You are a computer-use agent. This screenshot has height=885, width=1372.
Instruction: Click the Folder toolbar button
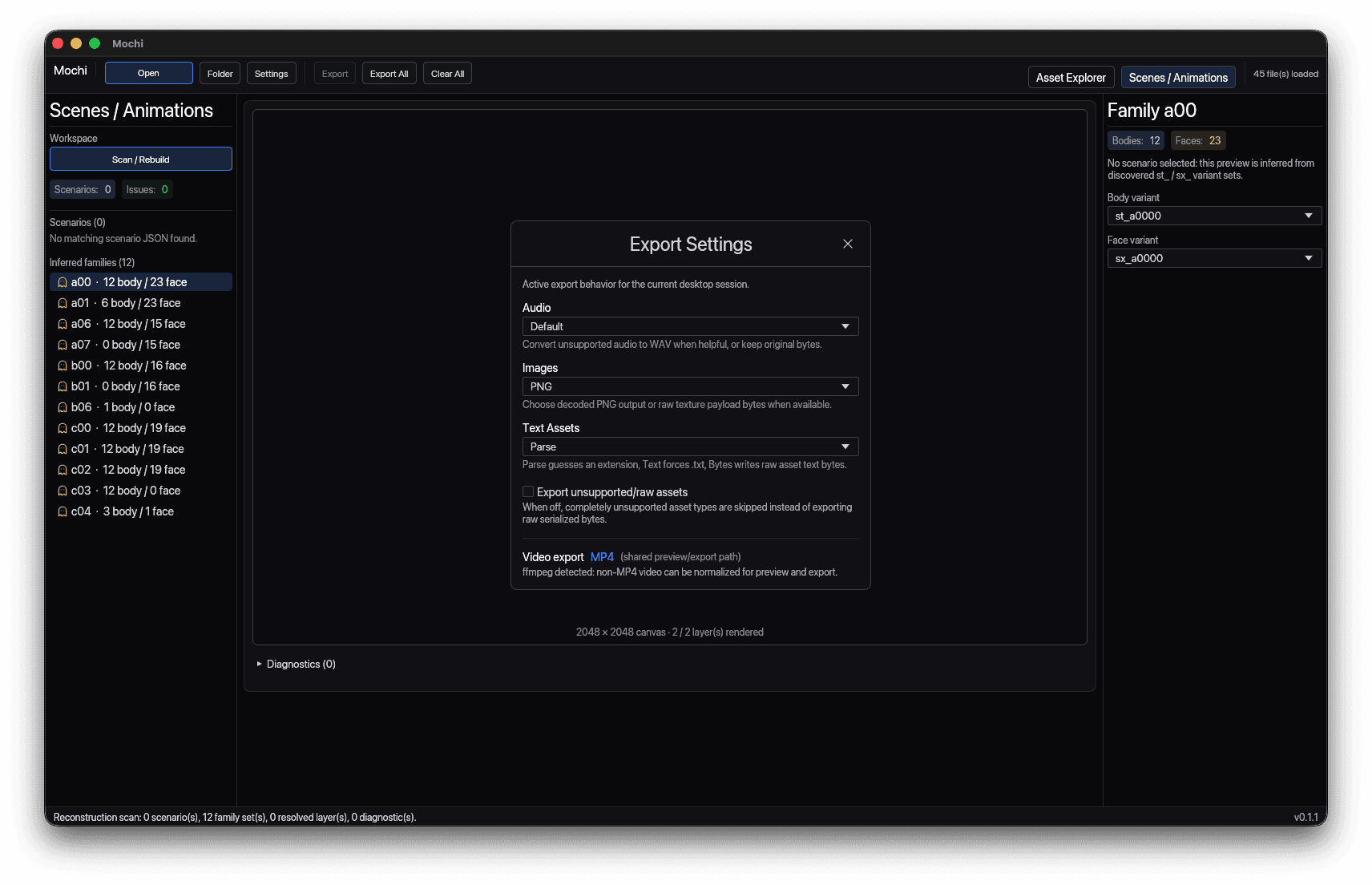tap(220, 73)
